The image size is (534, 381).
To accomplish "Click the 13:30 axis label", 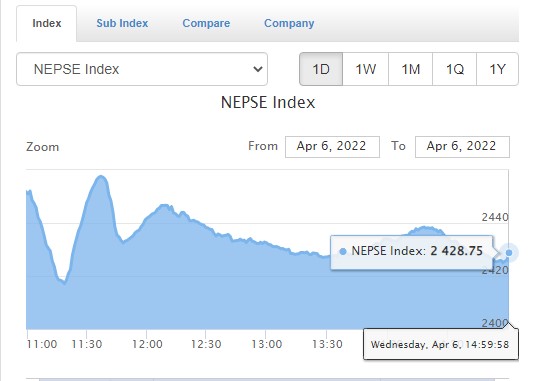I will 327,344.
